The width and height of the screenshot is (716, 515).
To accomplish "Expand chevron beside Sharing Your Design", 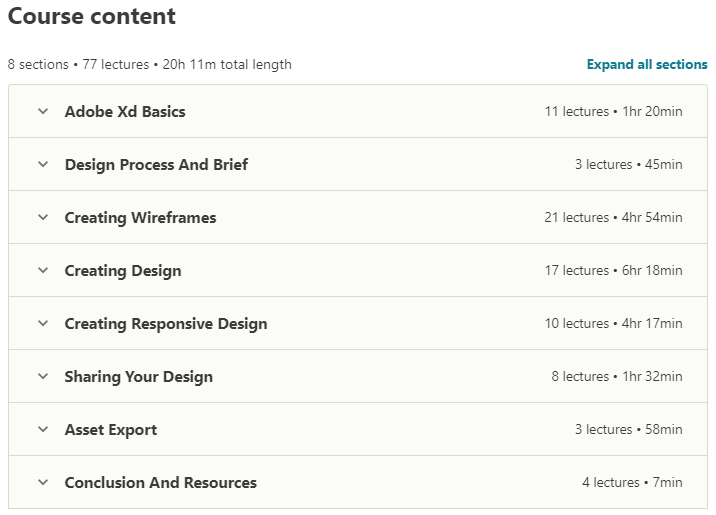I will point(43,376).
